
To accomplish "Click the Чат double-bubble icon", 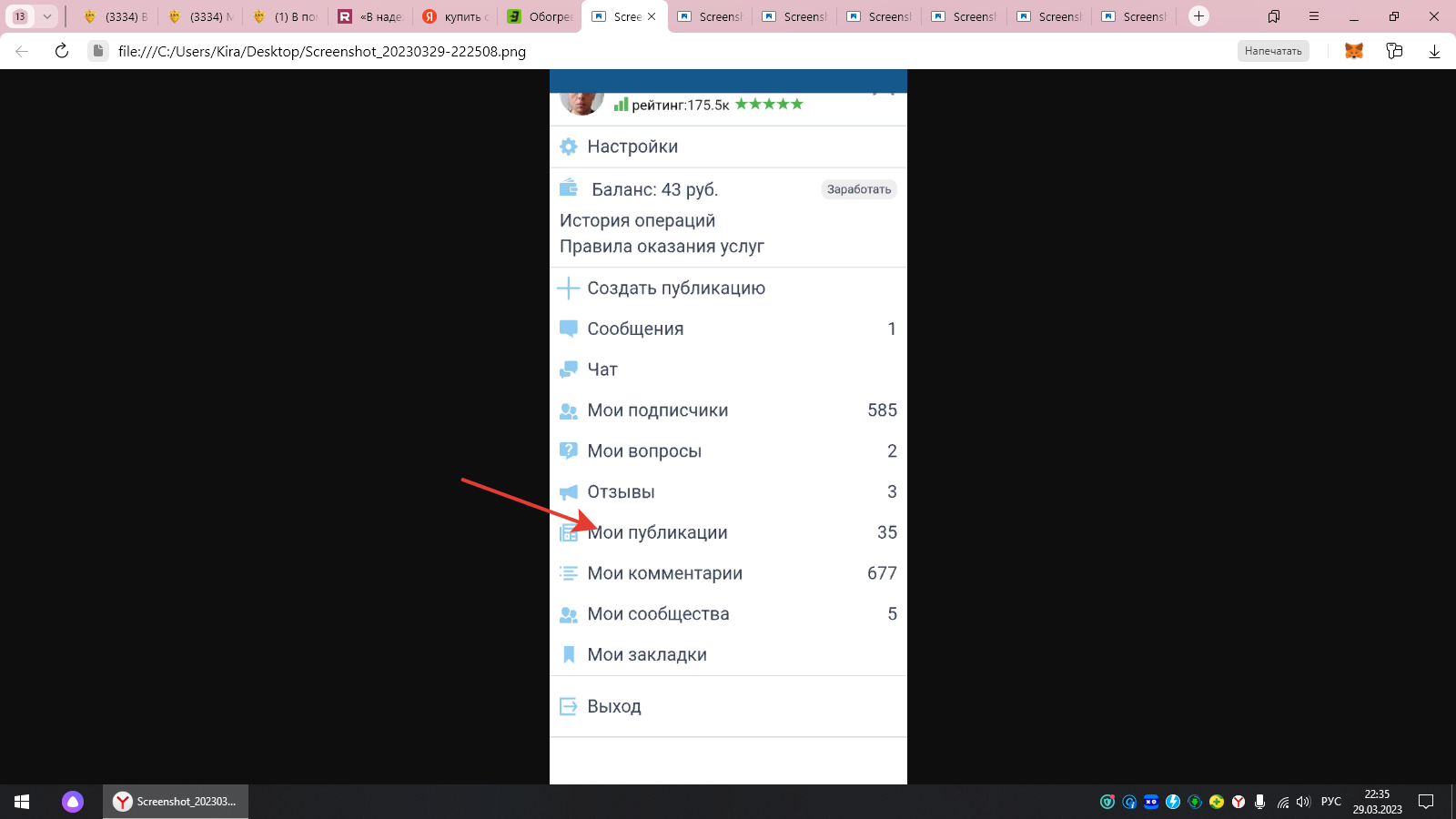I will coord(569,369).
